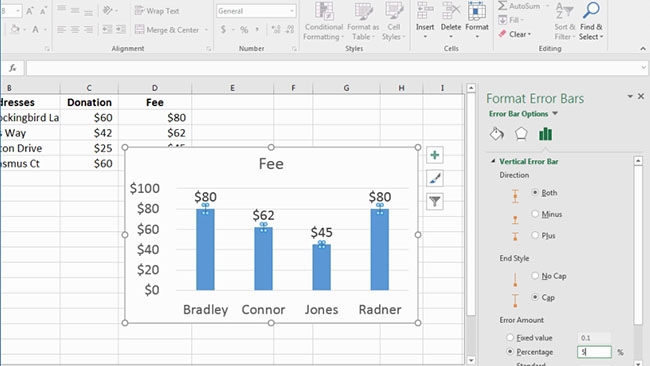Viewport: 650px width, 366px height.
Task: Select Percentage error amount
Action: (510, 351)
